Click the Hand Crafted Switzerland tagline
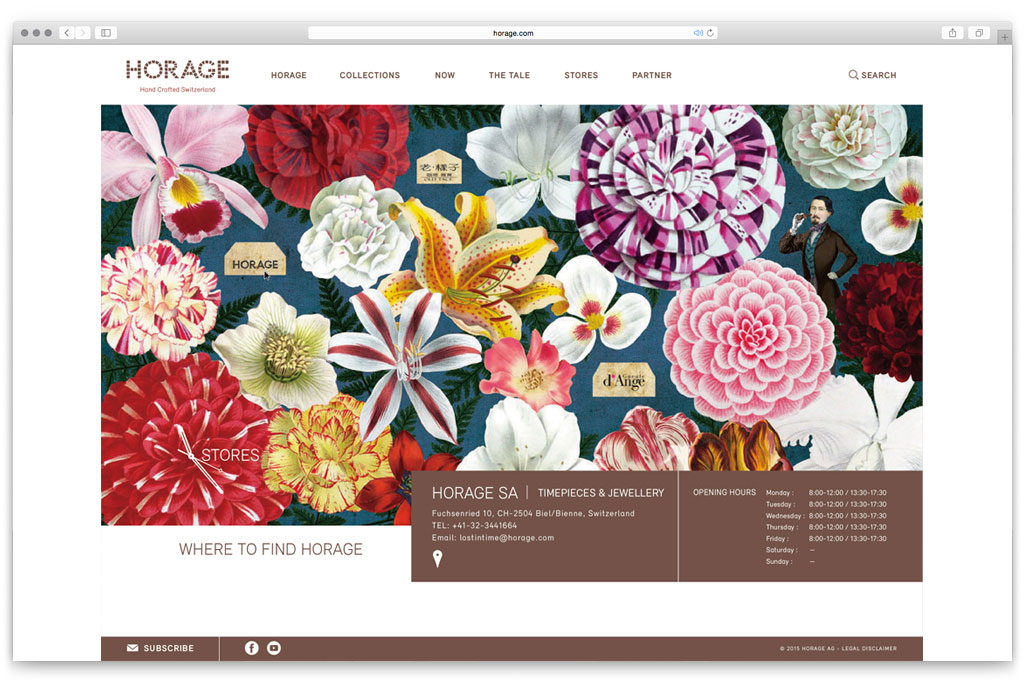Viewport: 1024px width, 683px height. tap(177, 89)
